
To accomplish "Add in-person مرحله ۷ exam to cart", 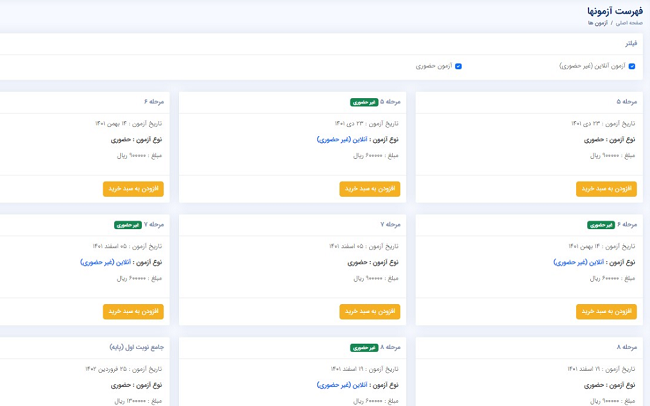I will pyautogui.click(x=370, y=311).
